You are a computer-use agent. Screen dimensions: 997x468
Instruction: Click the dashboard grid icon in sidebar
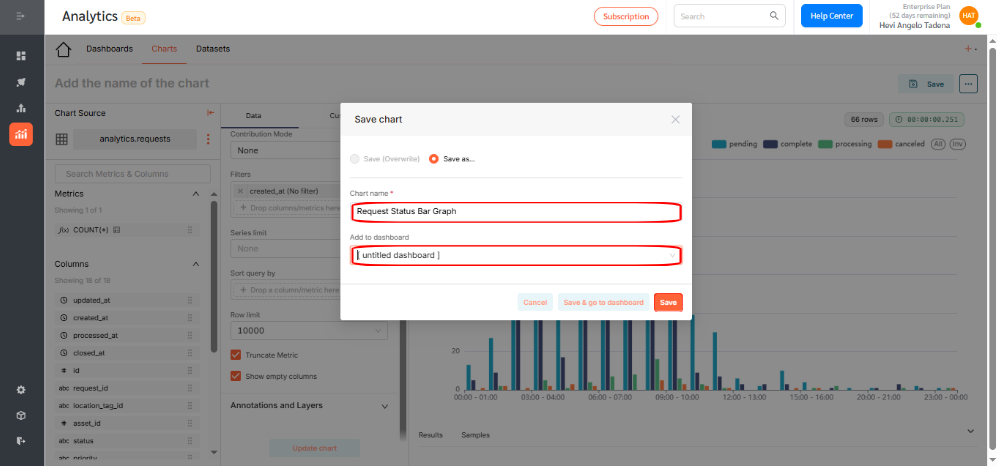point(21,56)
